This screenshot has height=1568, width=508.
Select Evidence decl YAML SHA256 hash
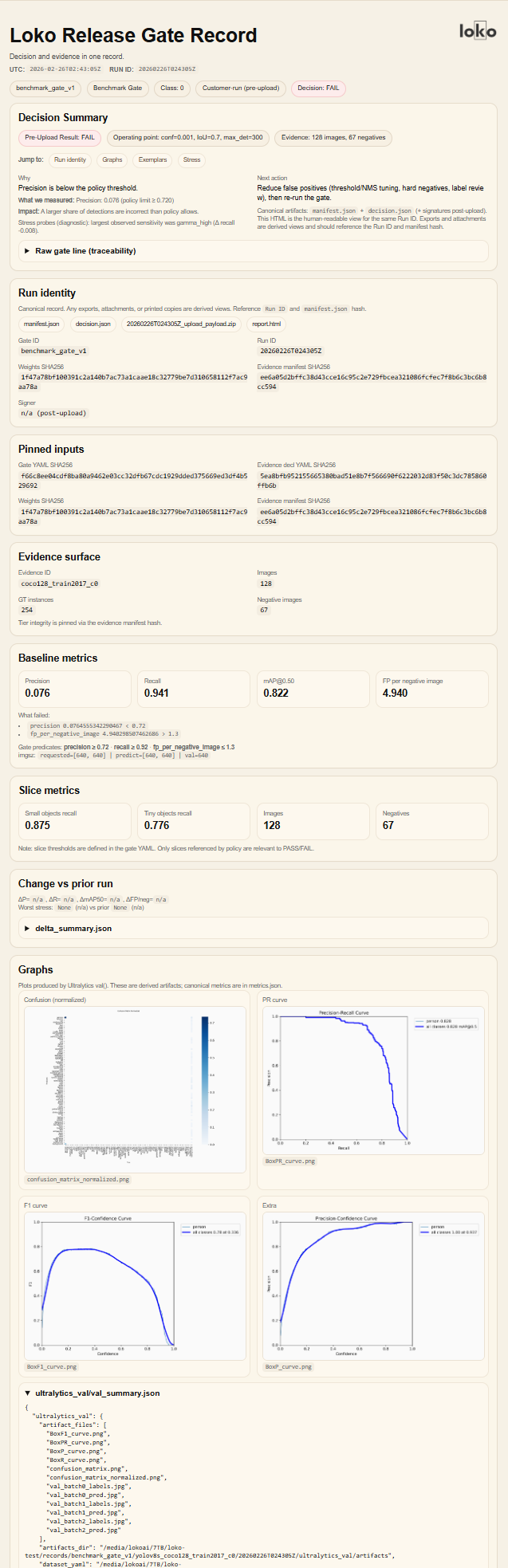point(372,480)
